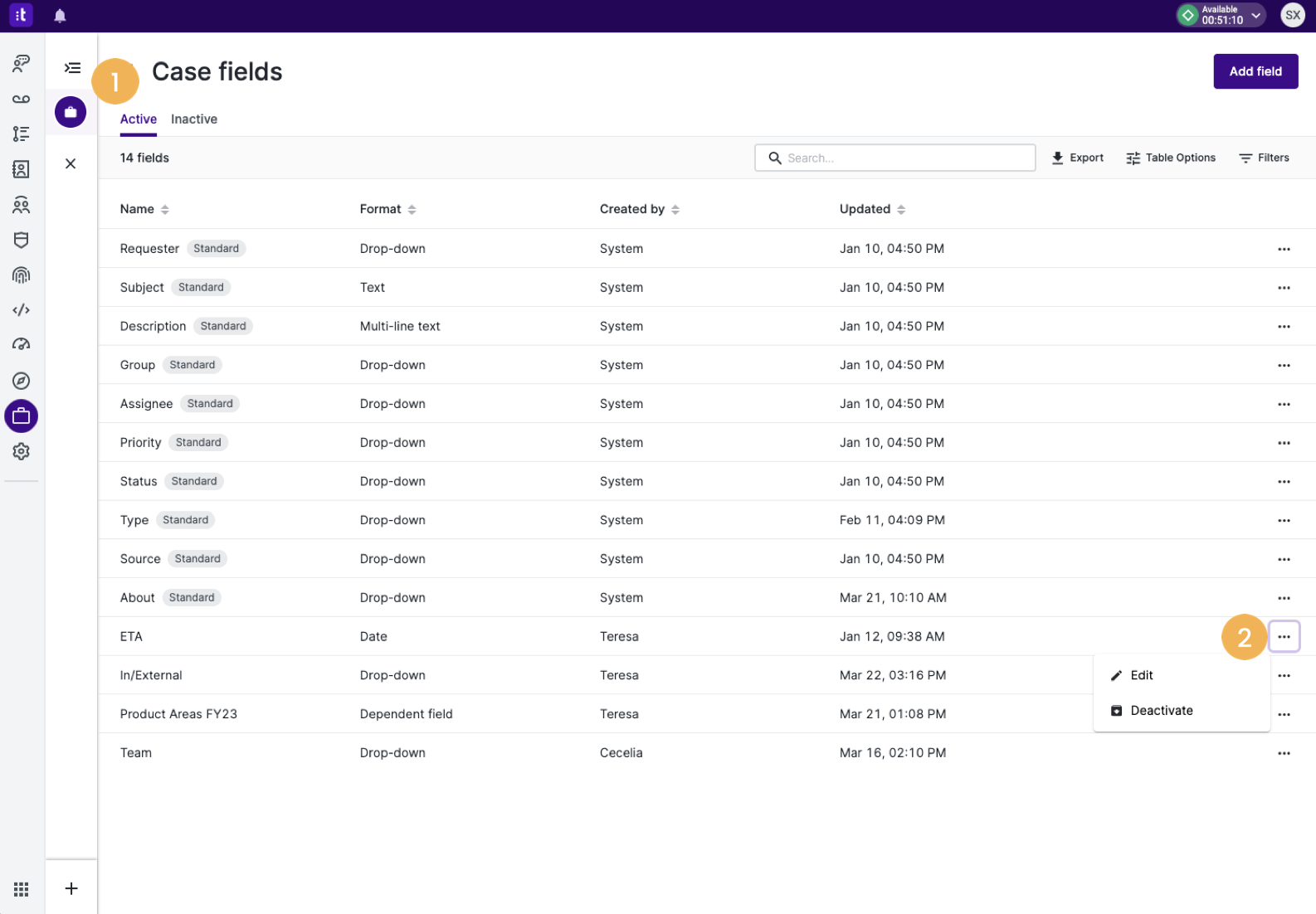Open the compass explore icon

(x=22, y=381)
